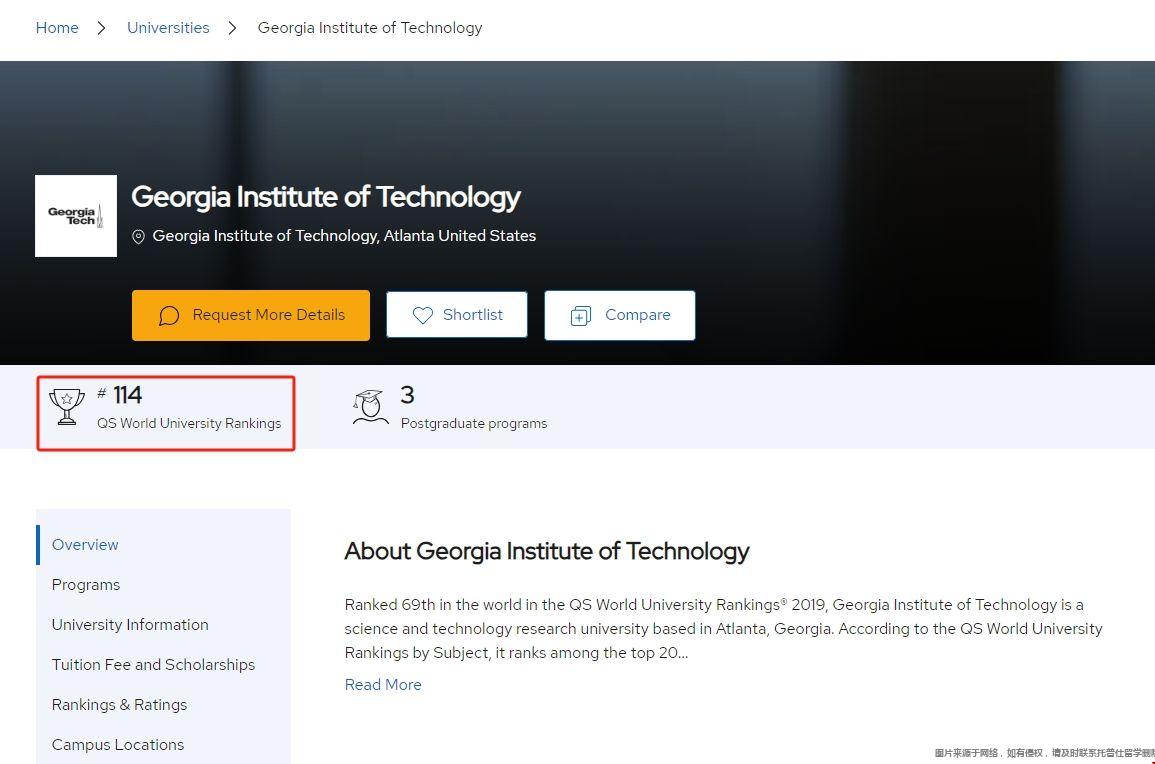Click the graduate student programs icon
The height and width of the screenshot is (764, 1155).
coord(370,407)
